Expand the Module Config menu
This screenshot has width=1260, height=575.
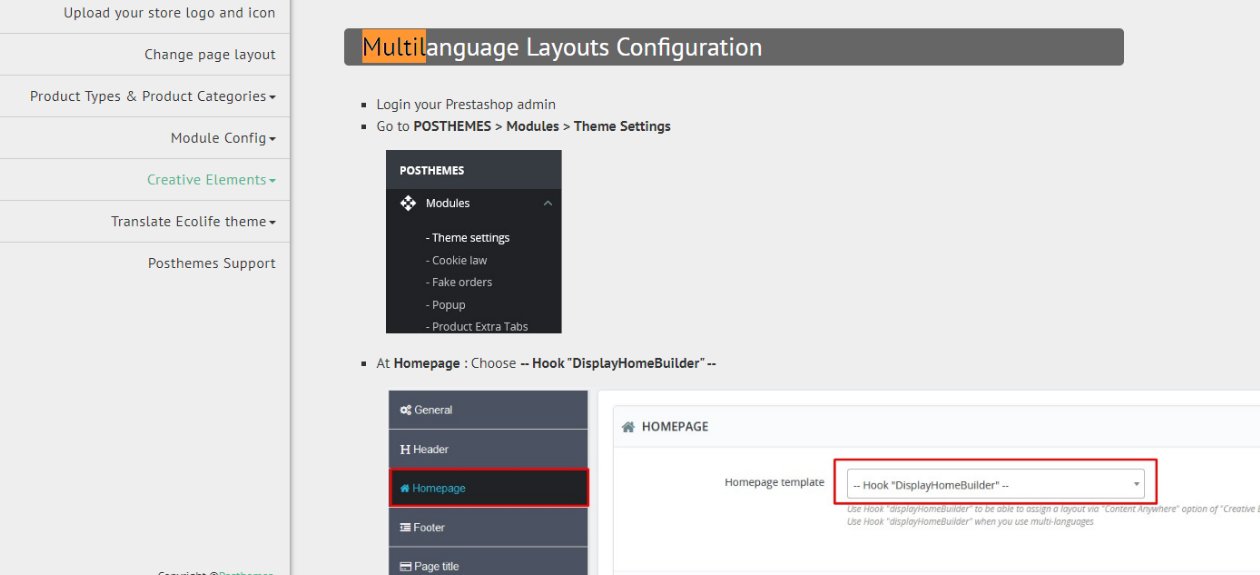point(223,138)
